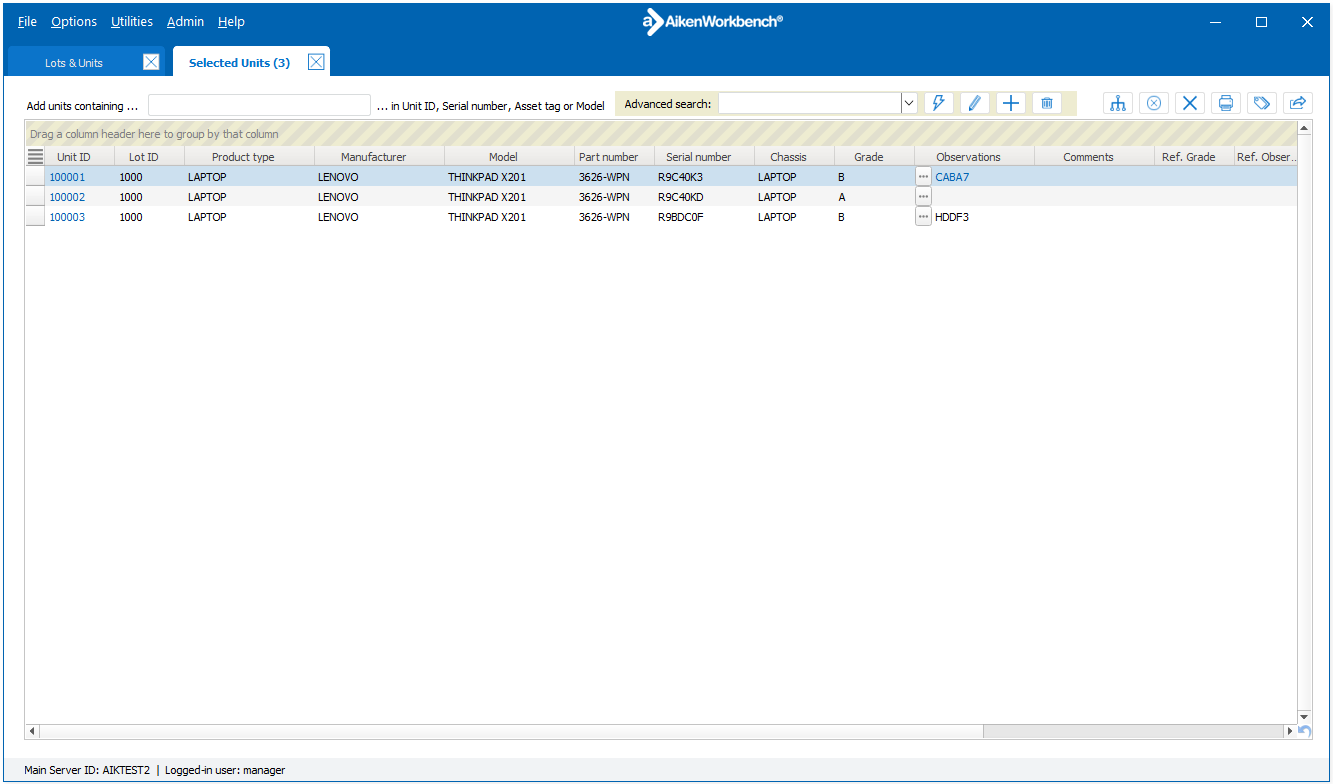Click the blue X remove icon in toolbar
The width and height of the screenshot is (1333, 784).
point(1190,103)
